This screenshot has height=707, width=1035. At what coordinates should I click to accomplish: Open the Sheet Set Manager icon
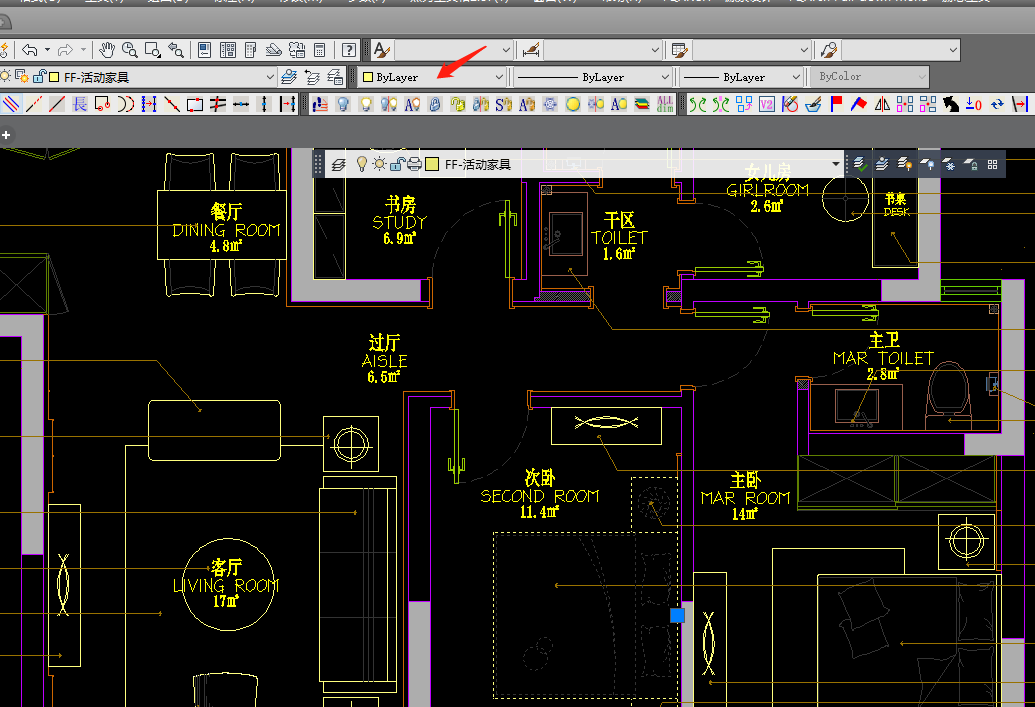click(x=273, y=50)
